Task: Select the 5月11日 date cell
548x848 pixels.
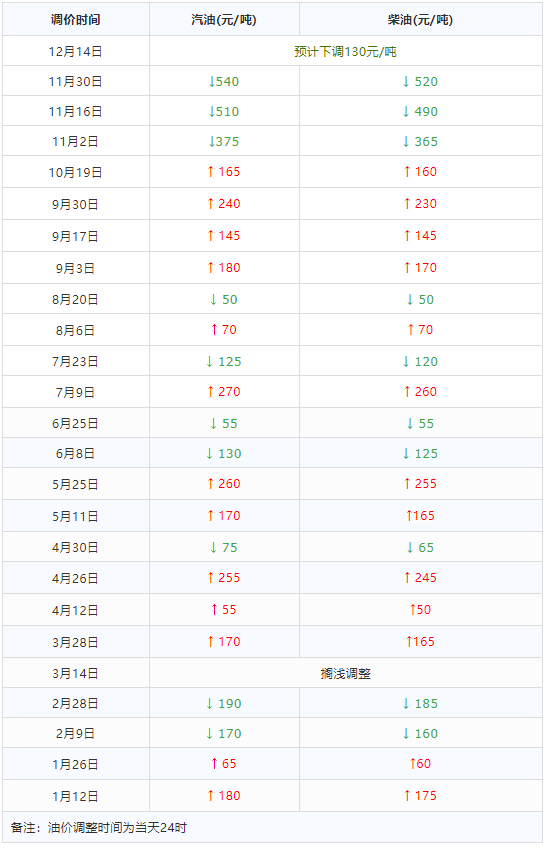Action: click(76, 516)
